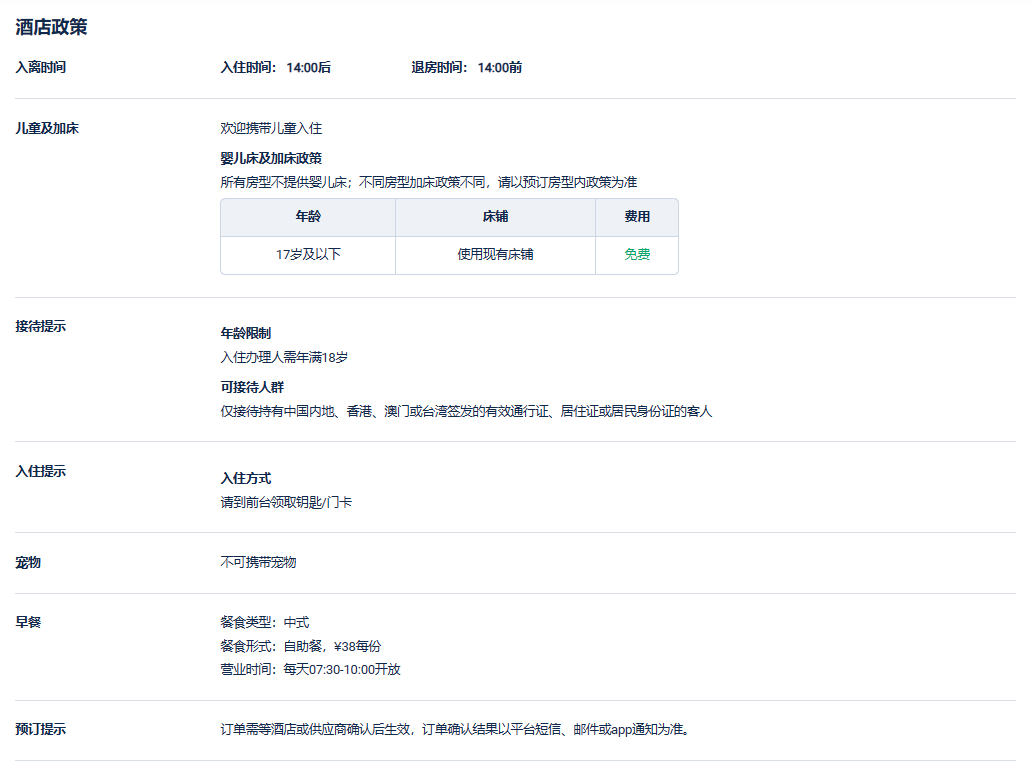Select the 17岁及以下 table cell
This screenshot has width=1032, height=773.
tap(308, 255)
